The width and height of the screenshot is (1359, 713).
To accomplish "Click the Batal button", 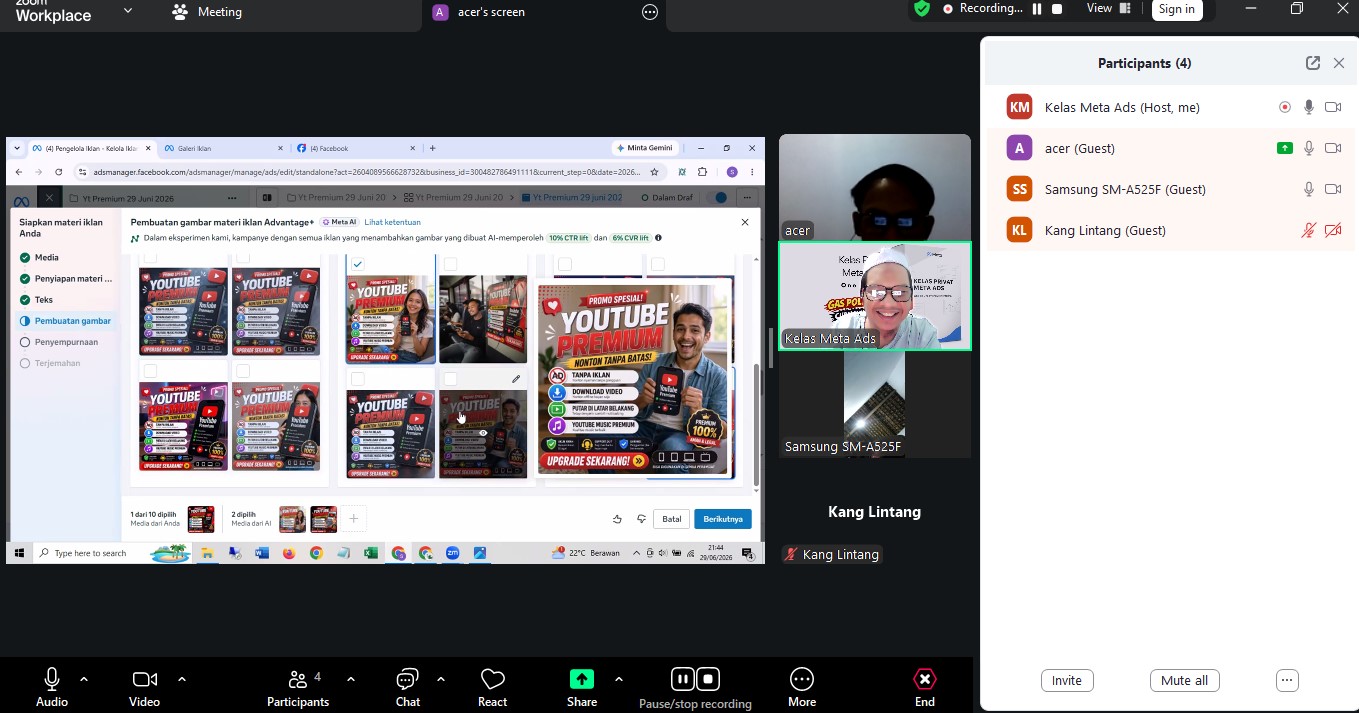I will pos(672,519).
